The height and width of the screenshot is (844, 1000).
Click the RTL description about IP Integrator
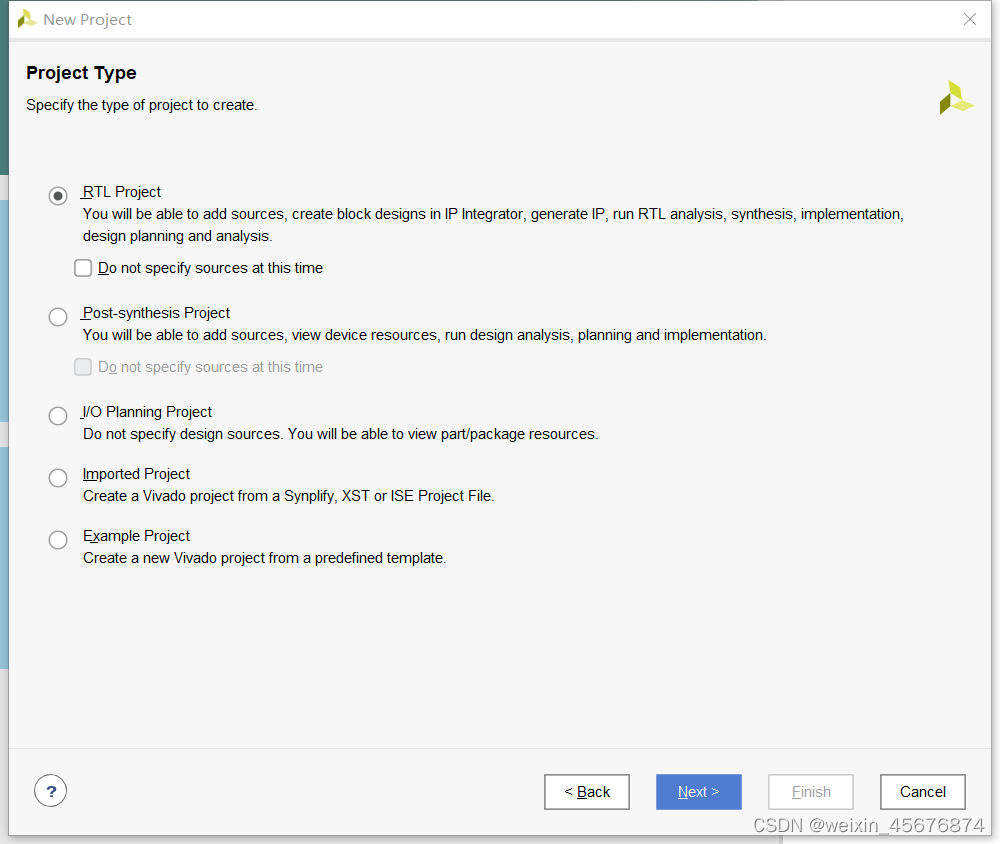(x=493, y=225)
